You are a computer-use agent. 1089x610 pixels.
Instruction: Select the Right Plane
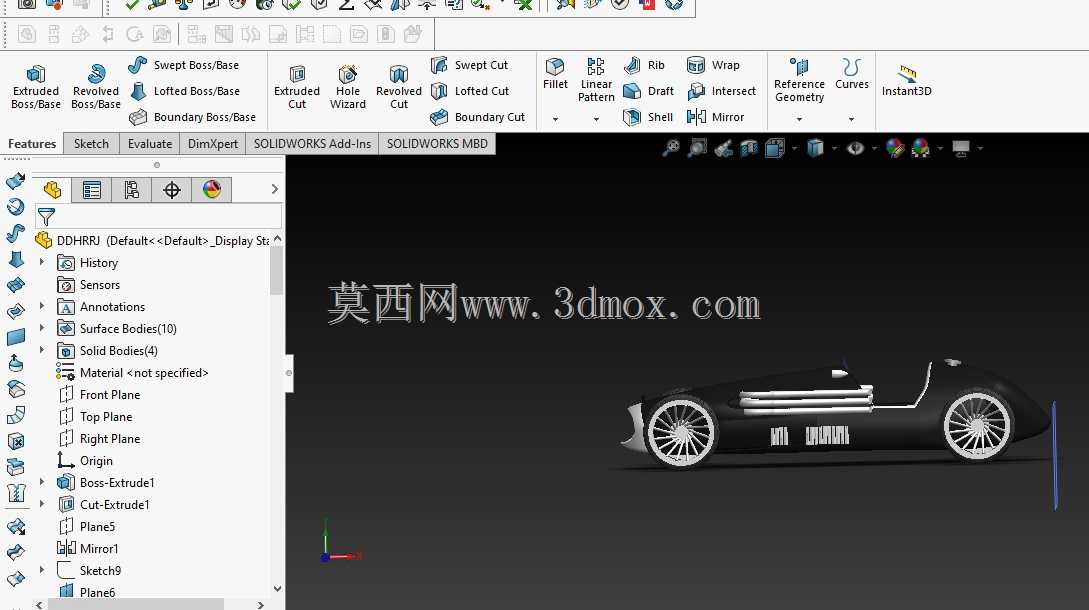point(99,439)
